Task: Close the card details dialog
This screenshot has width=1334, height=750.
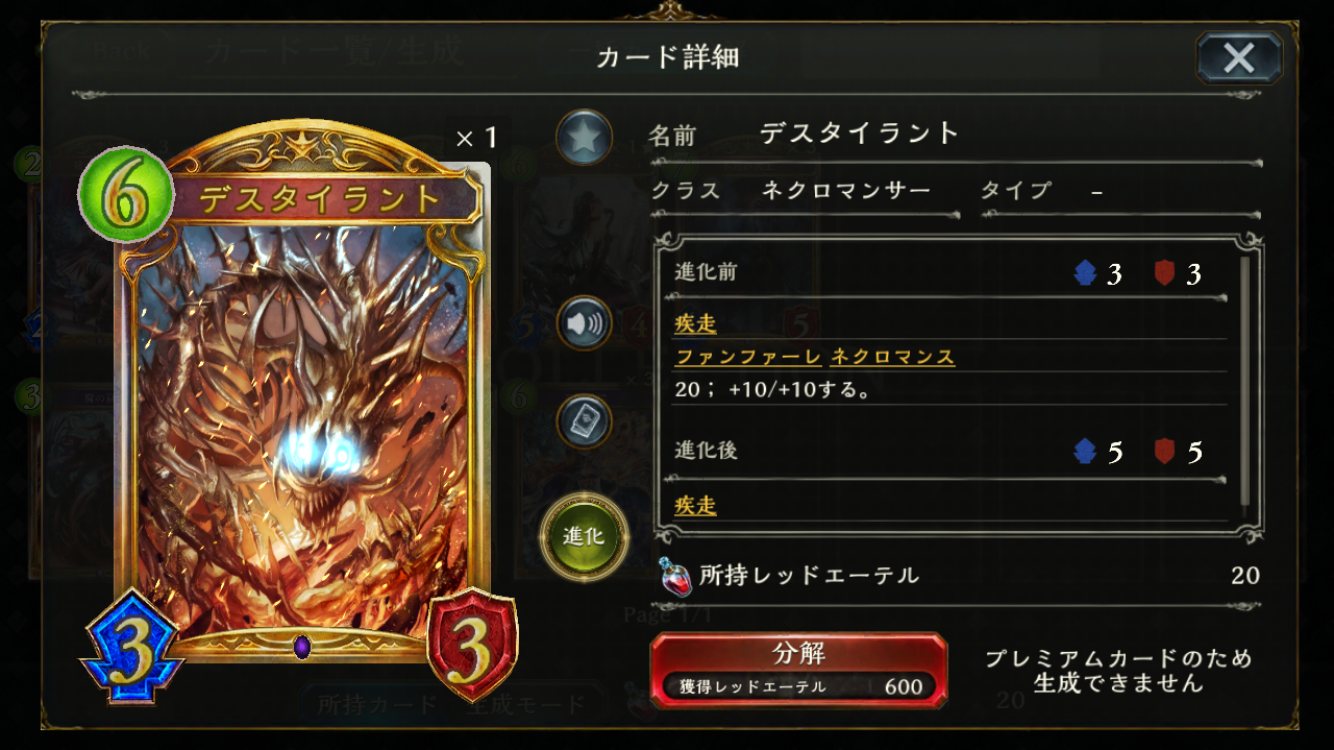Action: click(x=1239, y=57)
